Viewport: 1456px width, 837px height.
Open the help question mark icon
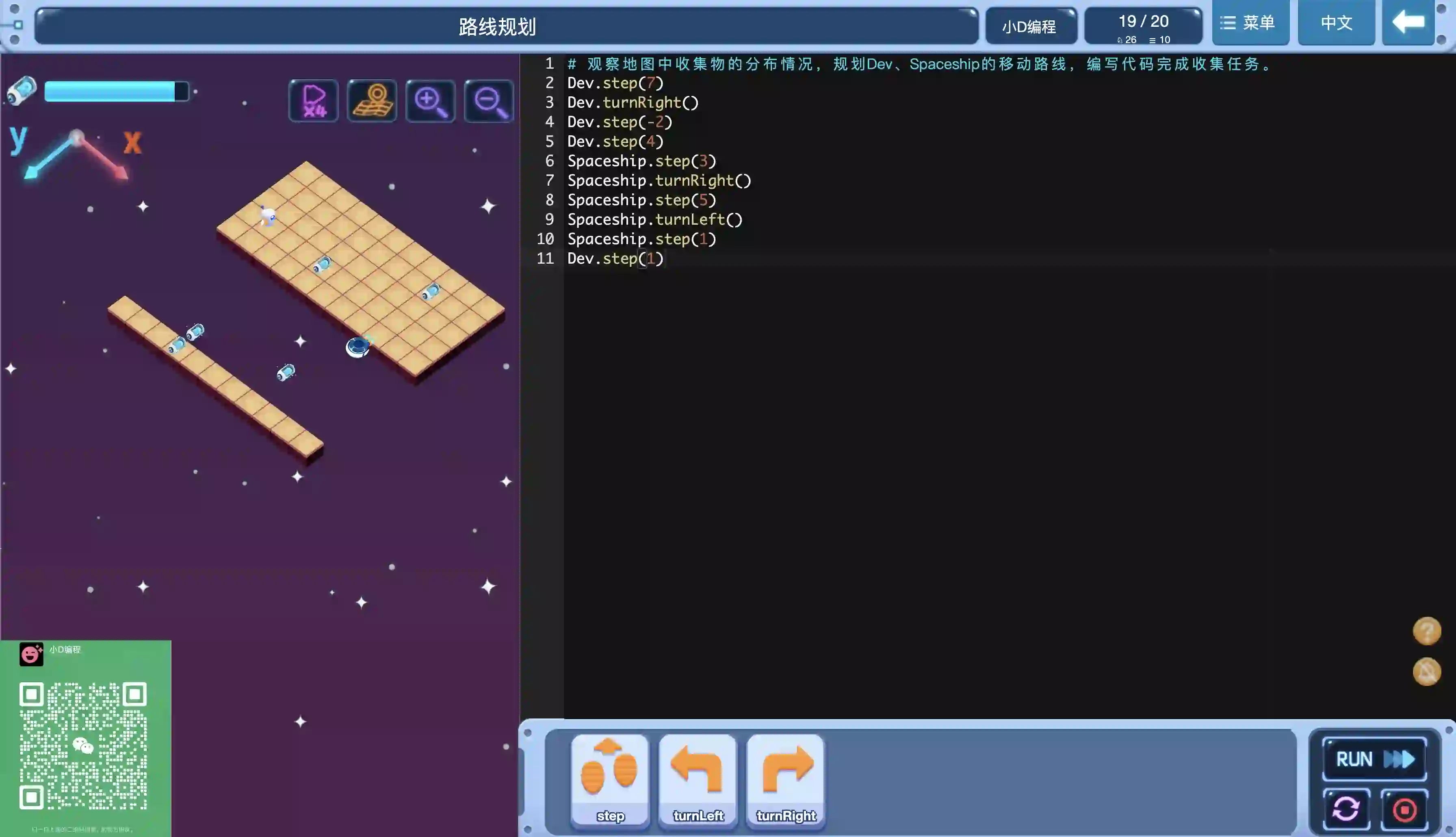click(1426, 631)
